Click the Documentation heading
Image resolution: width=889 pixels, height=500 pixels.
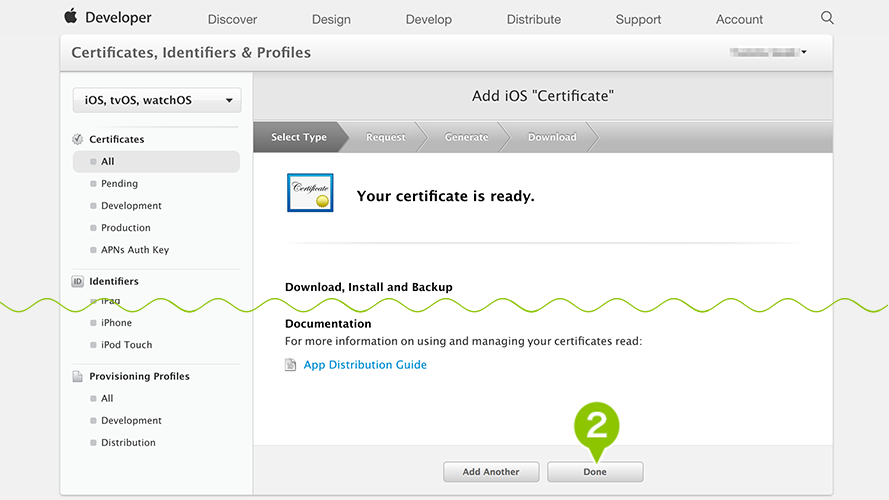(x=328, y=324)
